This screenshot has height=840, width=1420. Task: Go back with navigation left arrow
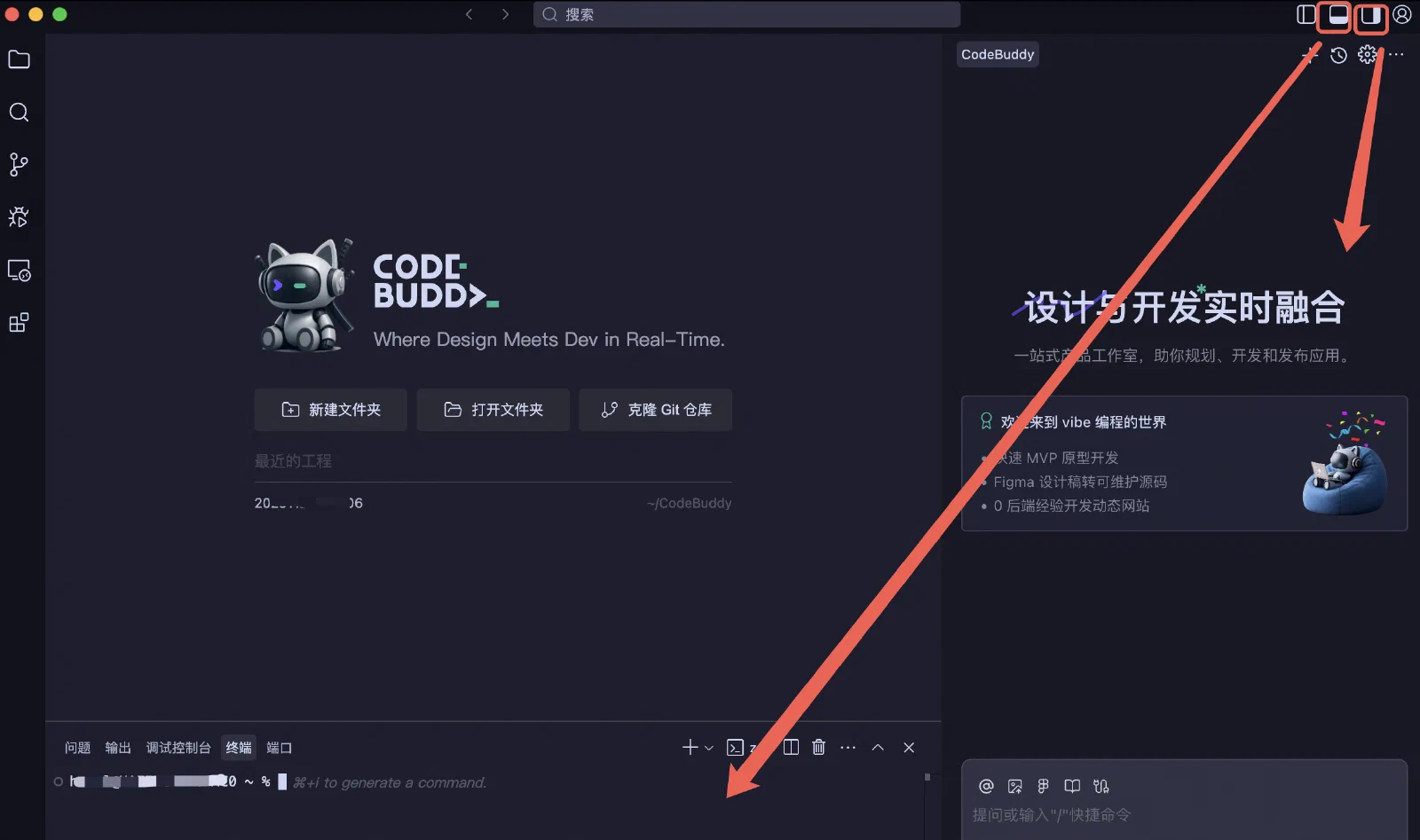coord(469,14)
